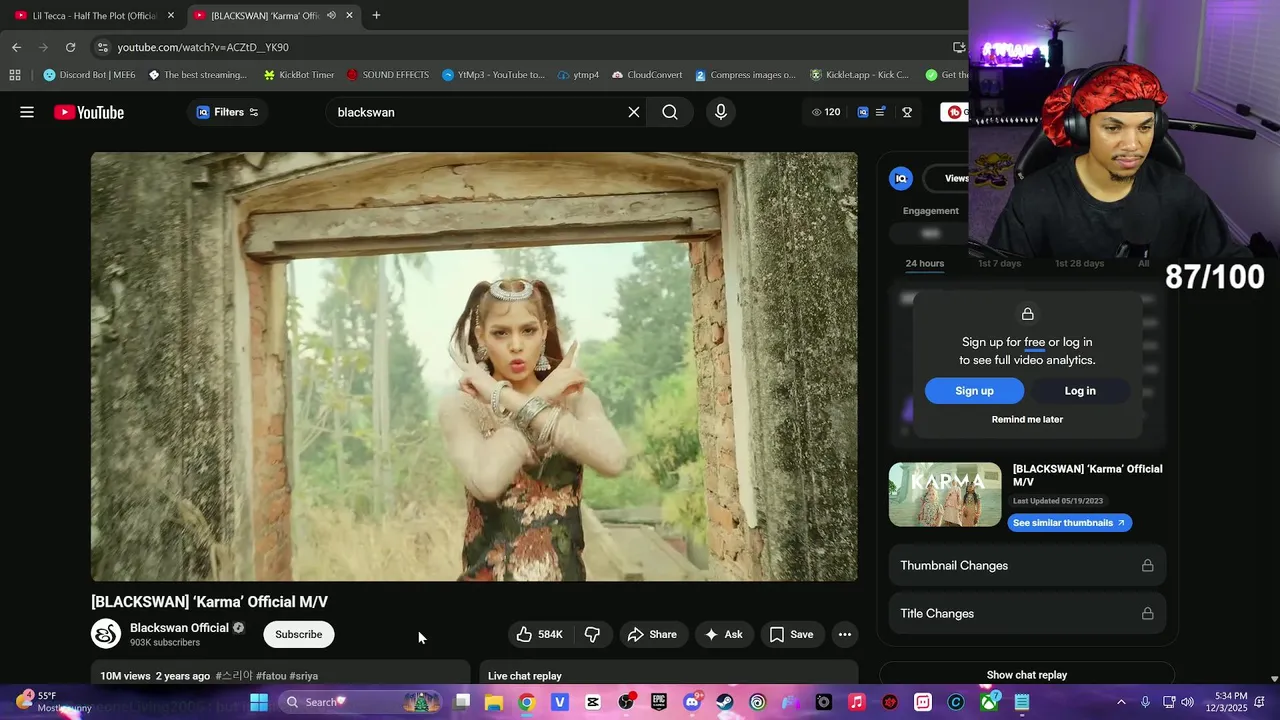The width and height of the screenshot is (1280, 720).
Task: Open Google Chrome from the taskbar
Action: click(527, 702)
